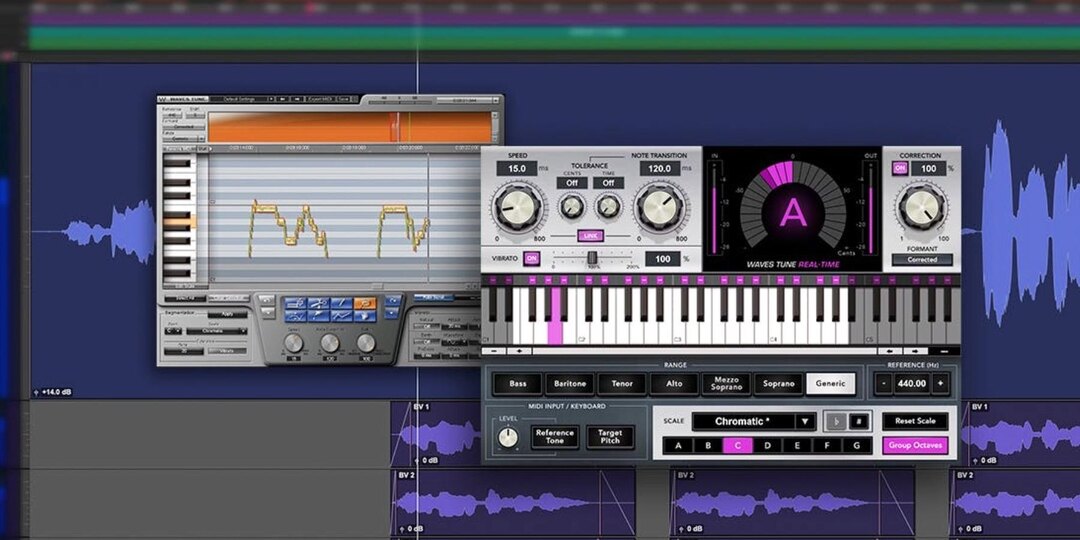Turn off the Correction ON button

point(900,168)
